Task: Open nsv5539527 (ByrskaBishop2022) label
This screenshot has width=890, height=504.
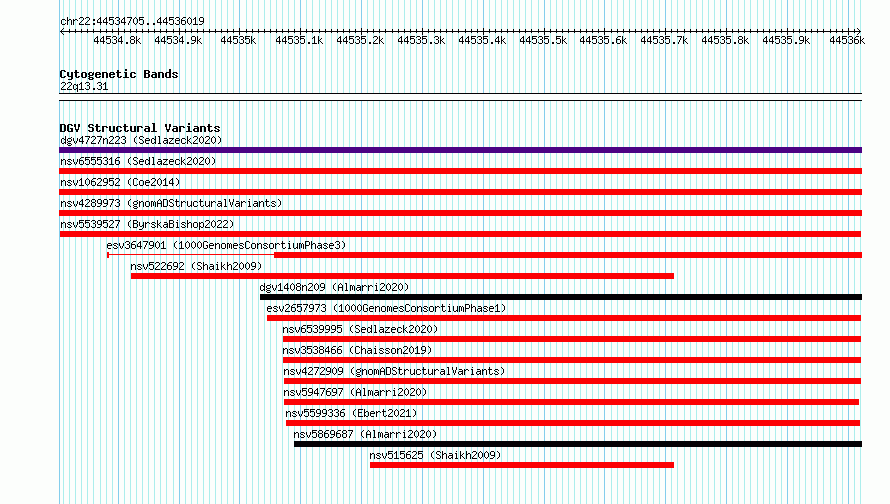Action: (x=147, y=224)
